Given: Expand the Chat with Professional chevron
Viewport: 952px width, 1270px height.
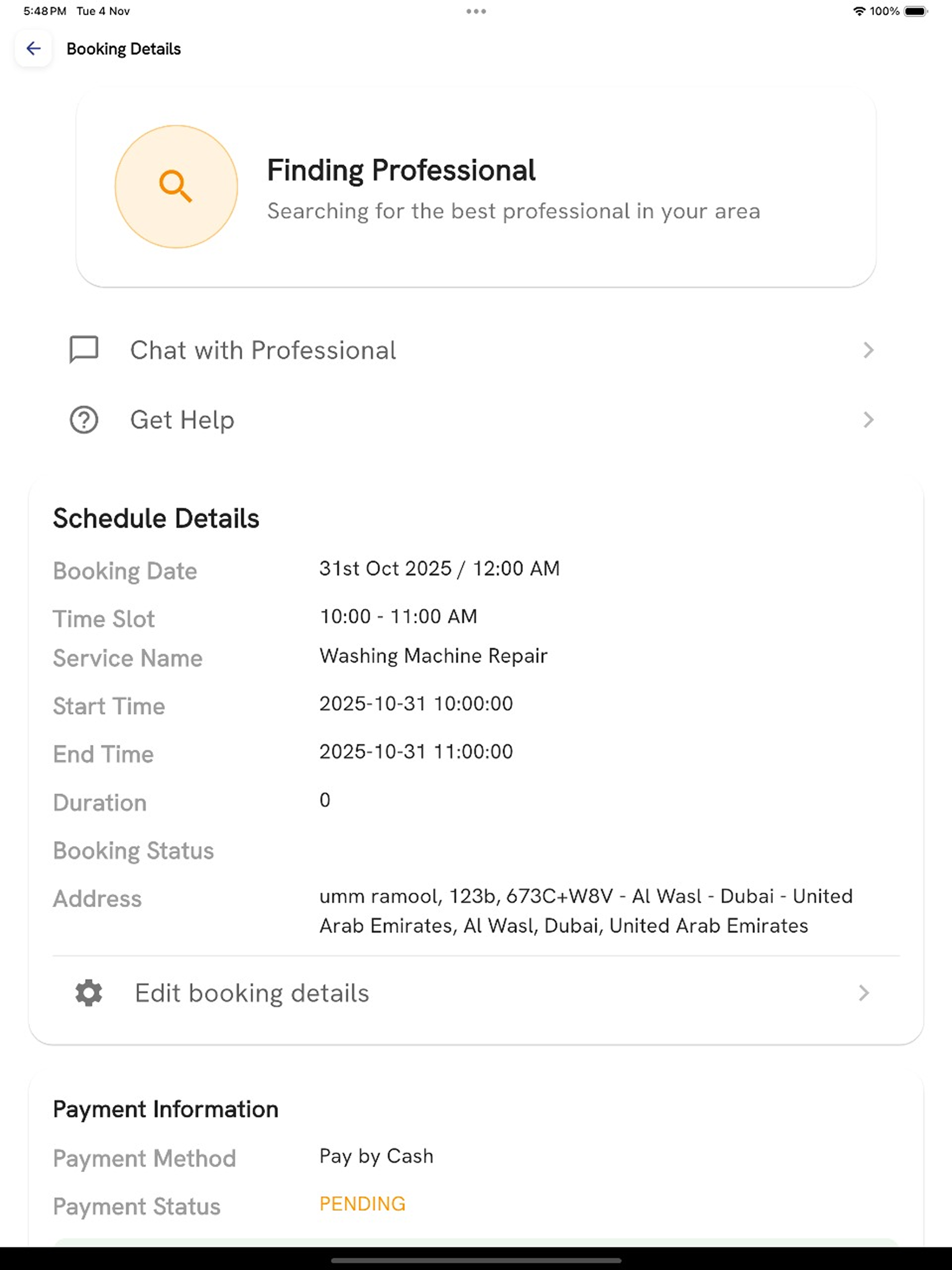Looking at the screenshot, I should click(x=868, y=350).
